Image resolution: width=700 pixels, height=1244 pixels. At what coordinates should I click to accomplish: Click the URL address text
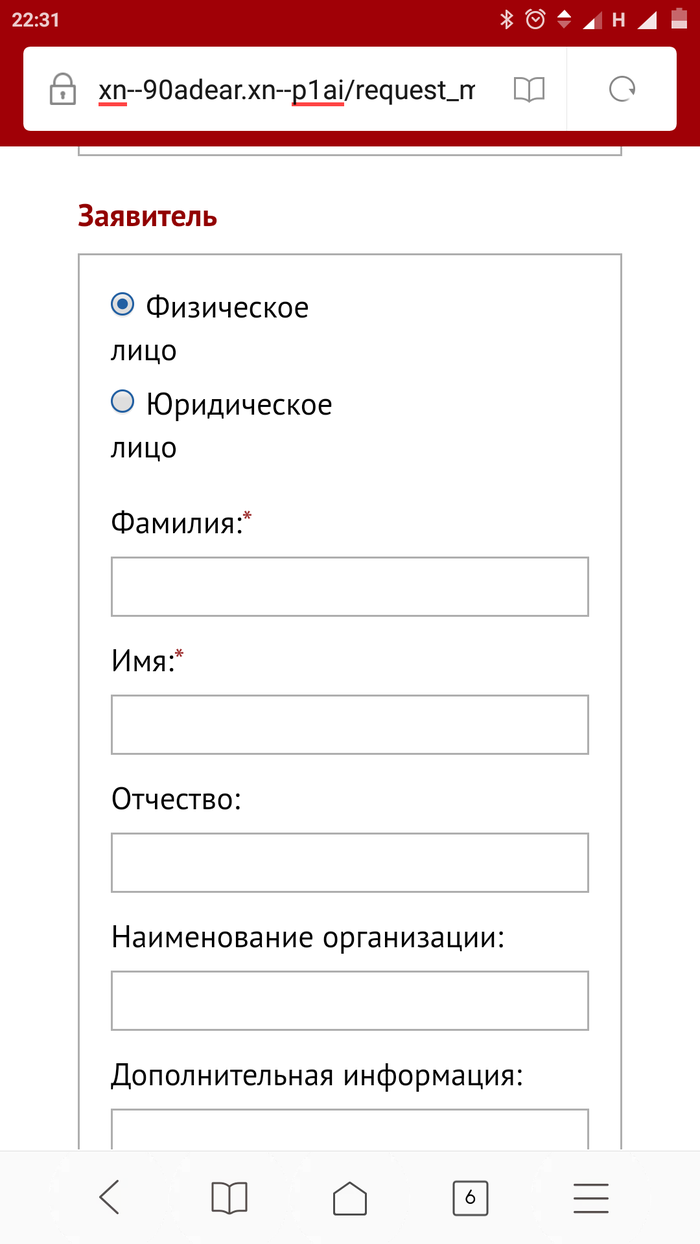[286, 90]
